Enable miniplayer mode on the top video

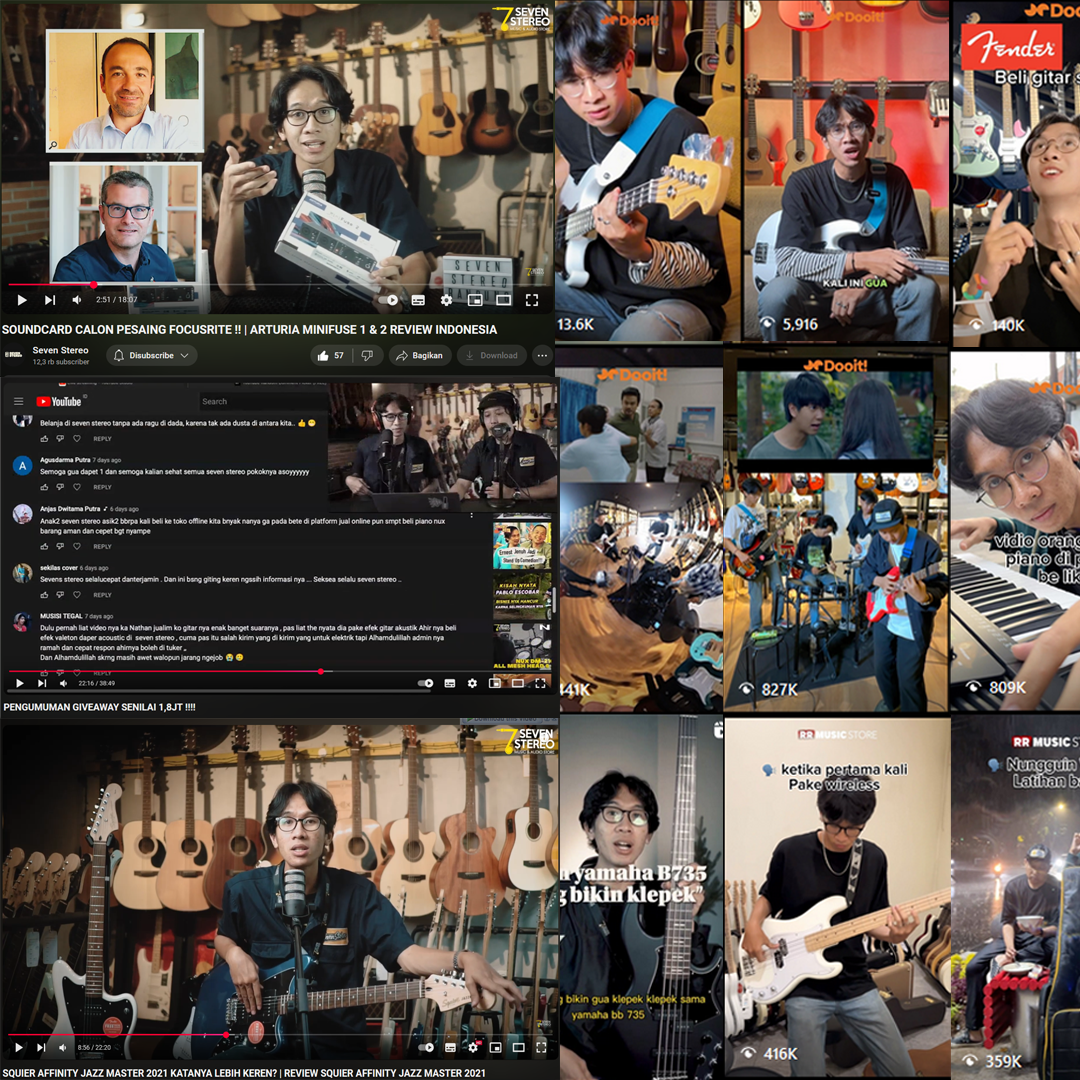click(x=475, y=300)
